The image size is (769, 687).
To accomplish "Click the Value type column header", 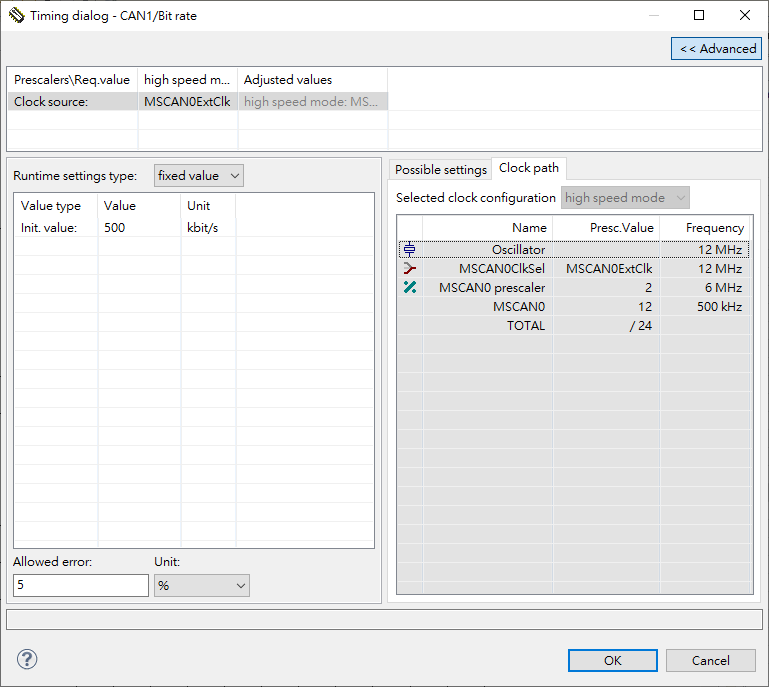I will point(56,206).
